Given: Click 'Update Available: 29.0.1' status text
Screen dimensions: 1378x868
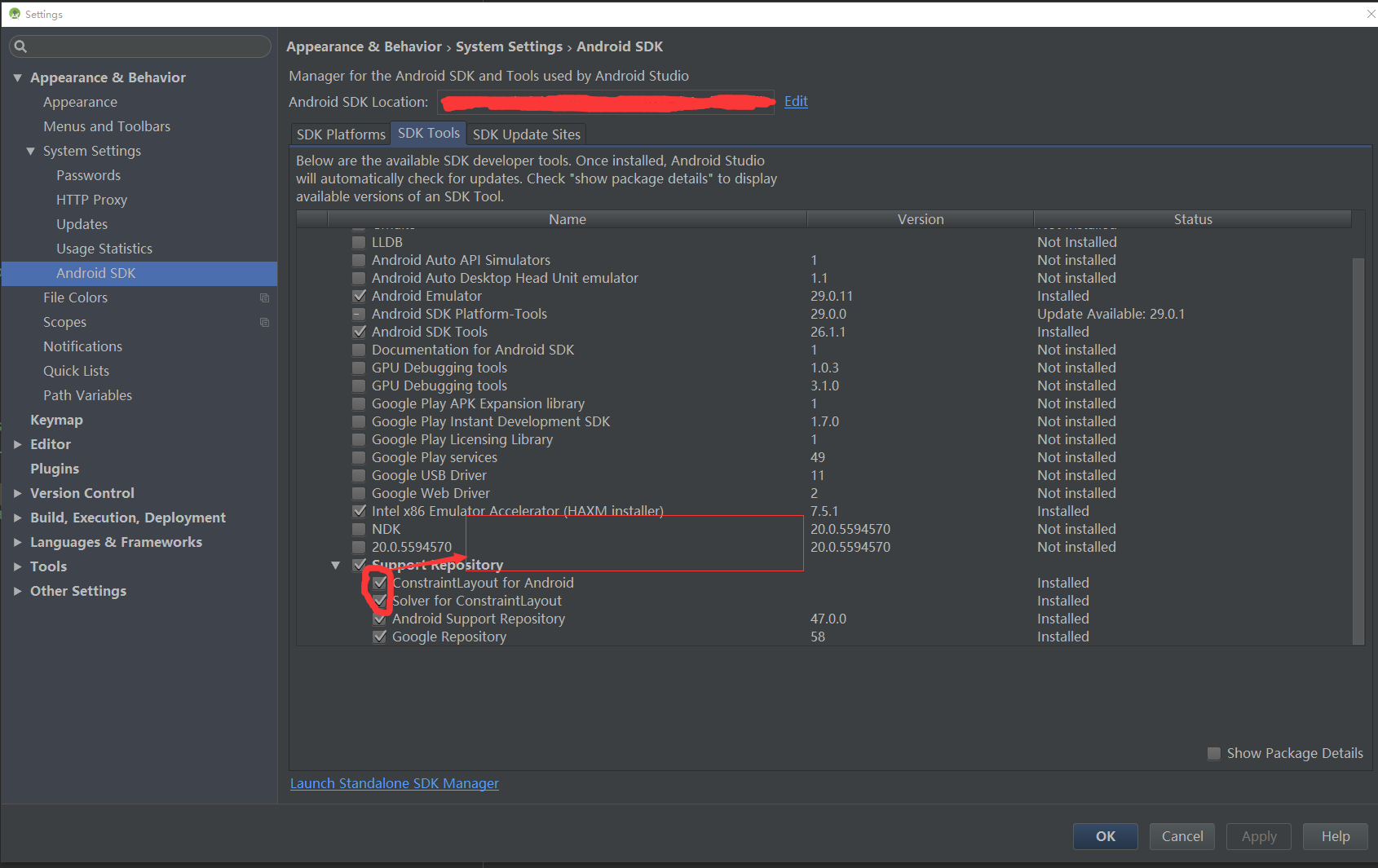Looking at the screenshot, I should point(1111,314).
